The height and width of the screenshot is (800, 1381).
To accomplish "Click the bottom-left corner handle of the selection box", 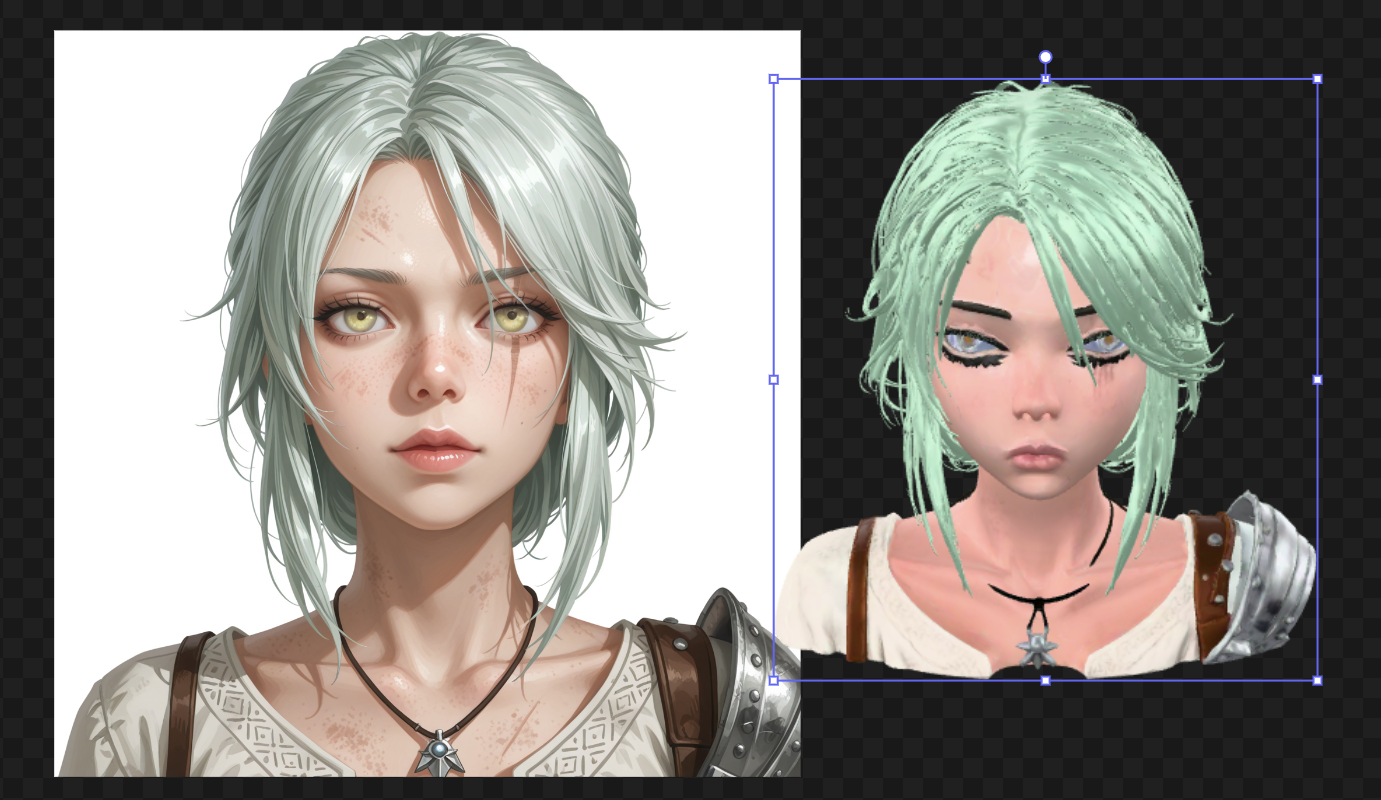I will (774, 681).
